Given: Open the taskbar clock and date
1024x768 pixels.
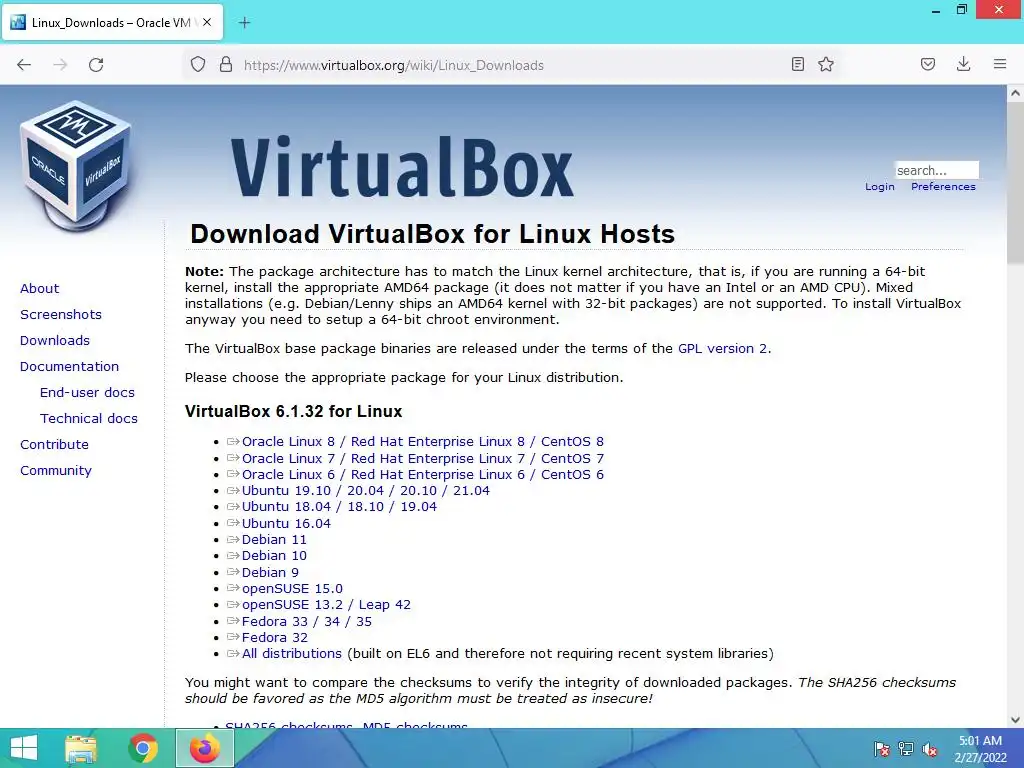Looking at the screenshot, I should pos(980,749).
